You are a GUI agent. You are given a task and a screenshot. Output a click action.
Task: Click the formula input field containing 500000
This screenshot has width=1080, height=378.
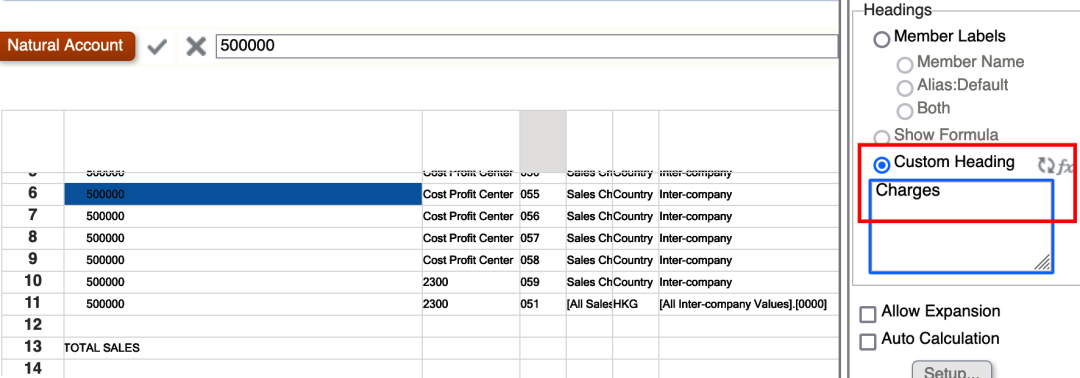click(x=527, y=46)
